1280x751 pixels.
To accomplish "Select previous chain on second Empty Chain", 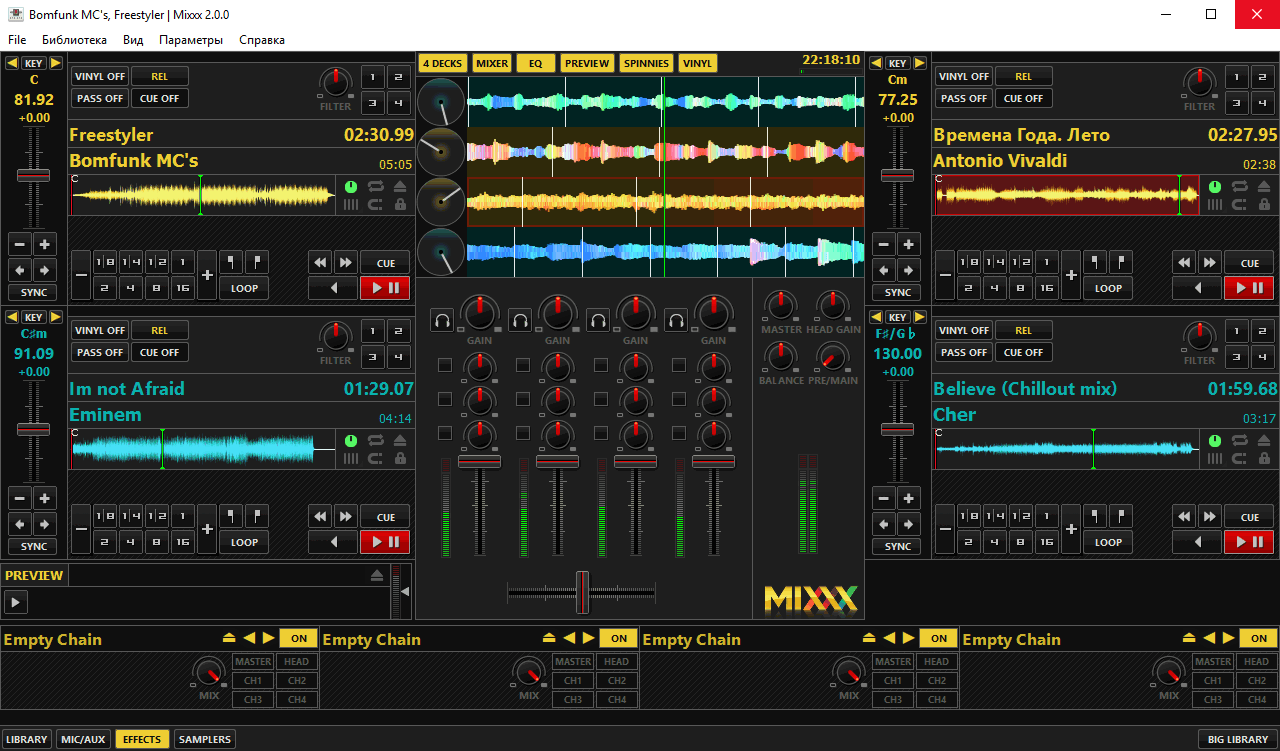I will pyautogui.click(x=570, y=638).
